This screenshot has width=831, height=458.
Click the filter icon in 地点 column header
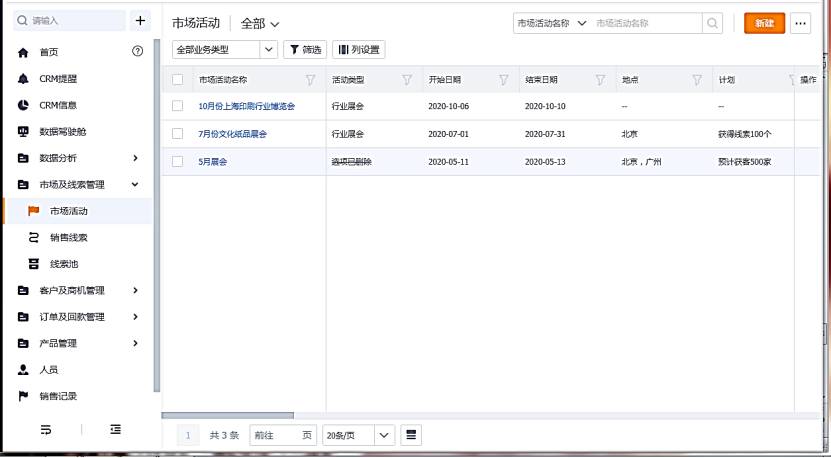pos(697,80)
